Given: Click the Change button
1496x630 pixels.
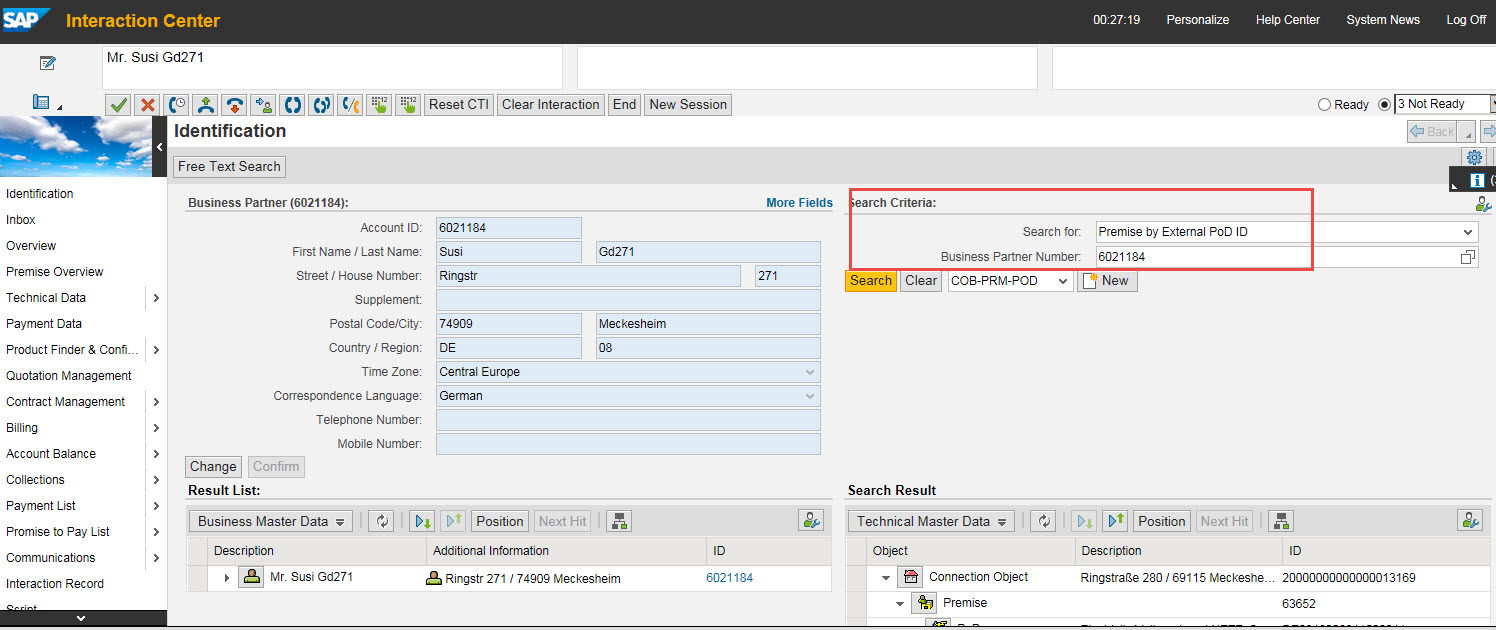Looking at the screenshot, I should (213, 467).
